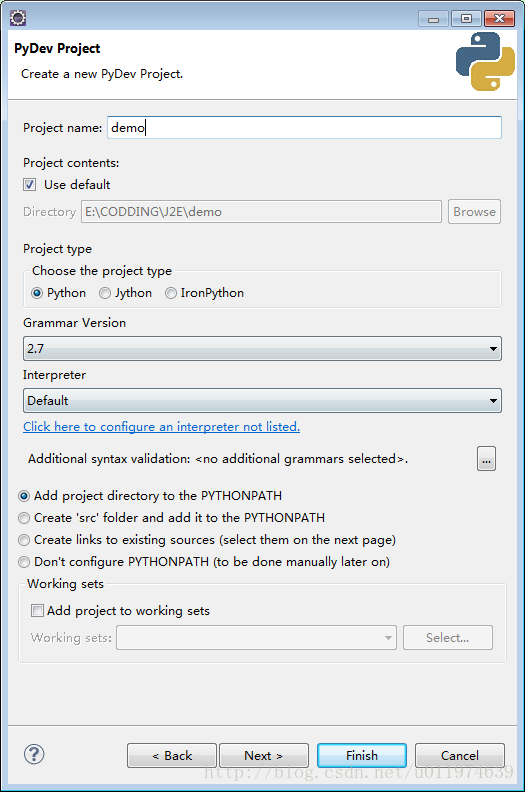Click the Finish button
This screenshot has width=525, height=792.
pyautogui.click(x=362, y=756)
